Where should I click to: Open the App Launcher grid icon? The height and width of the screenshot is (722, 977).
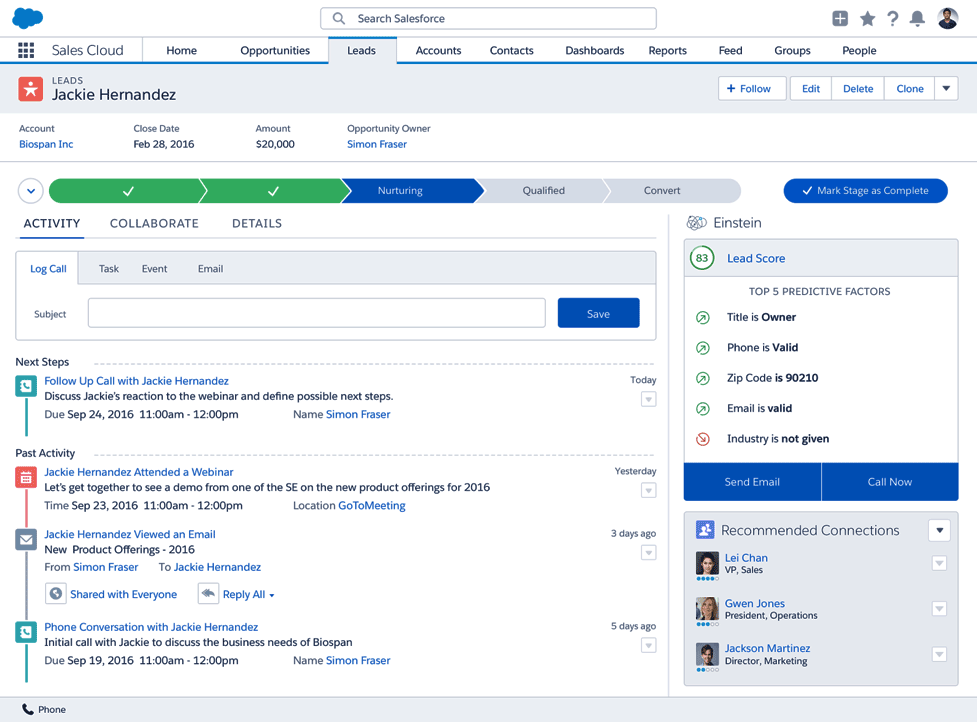tap(26, 50)
